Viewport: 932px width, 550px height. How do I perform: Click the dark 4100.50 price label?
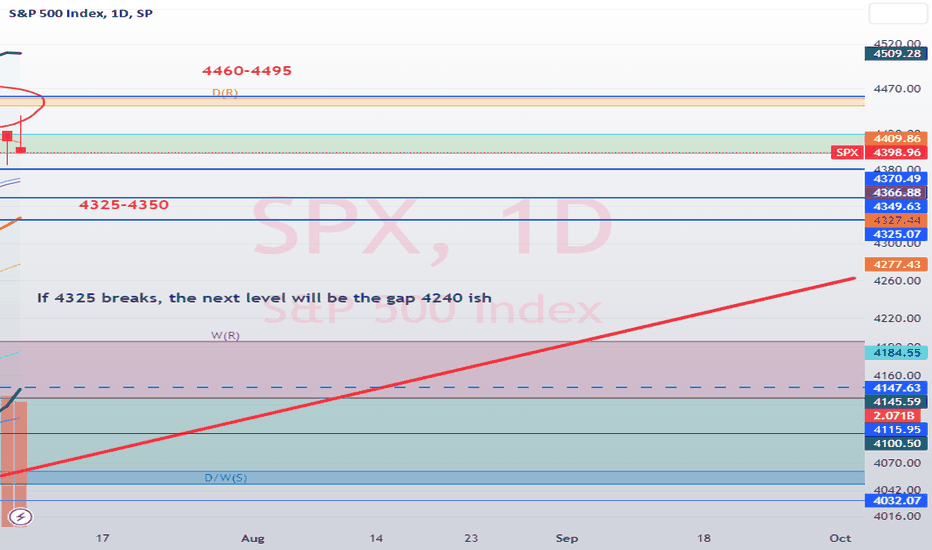(x=896, y=443)
